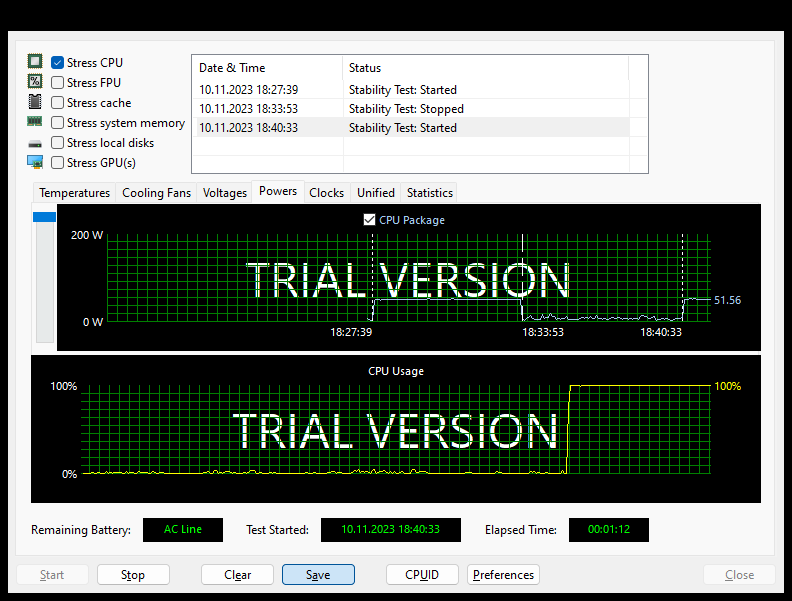
Task: Click the Elapsed Time 00:01:12 field
Action: click(609, 530)
